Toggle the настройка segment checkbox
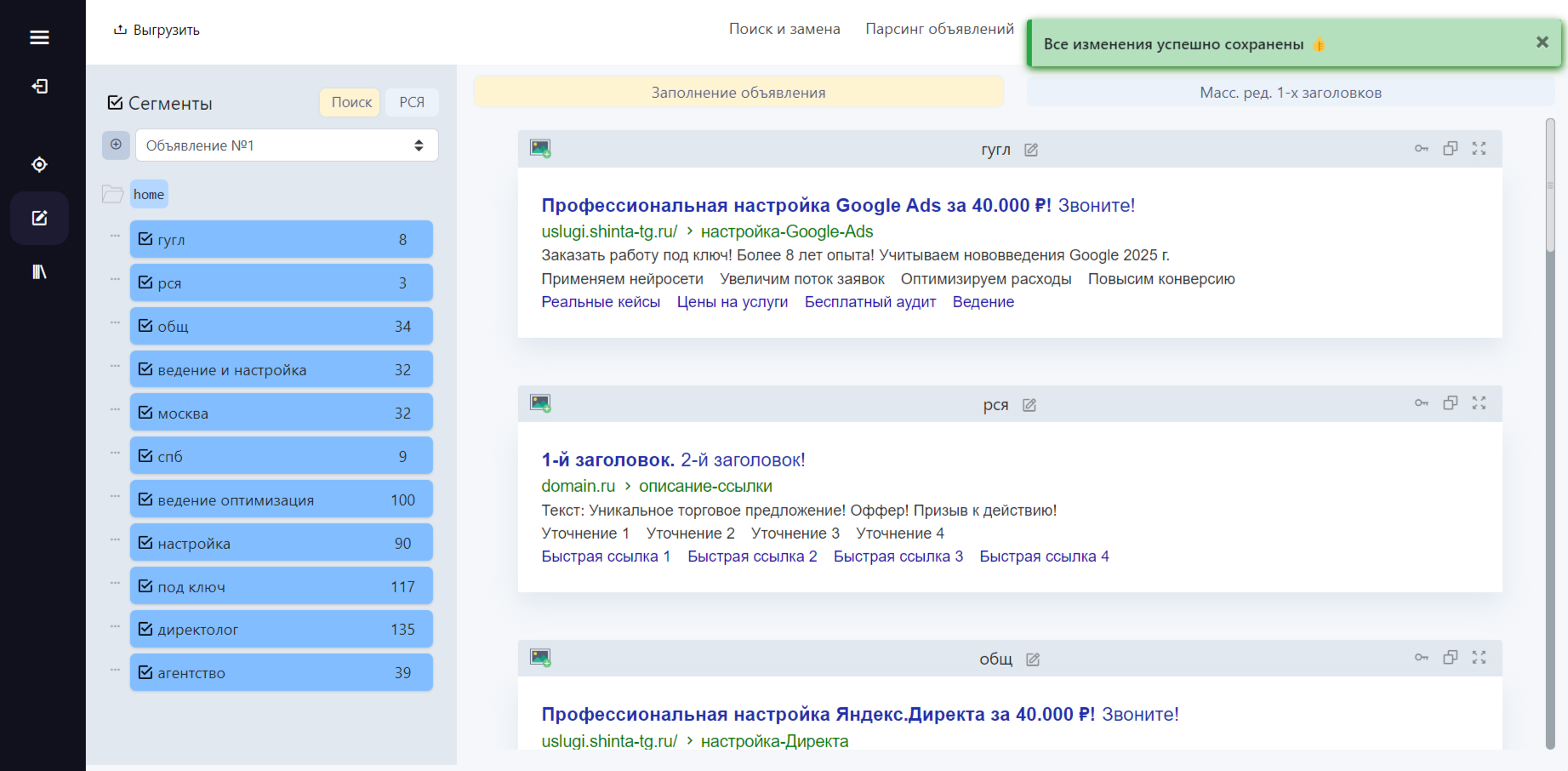 pyautogui.click(x=145, y=543)
